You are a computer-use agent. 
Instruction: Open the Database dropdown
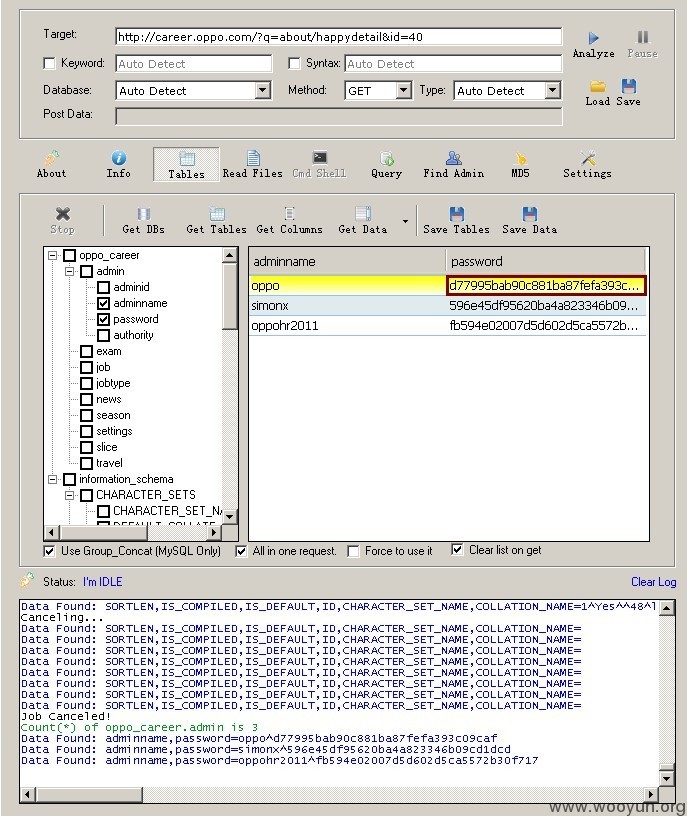(263, 91)
